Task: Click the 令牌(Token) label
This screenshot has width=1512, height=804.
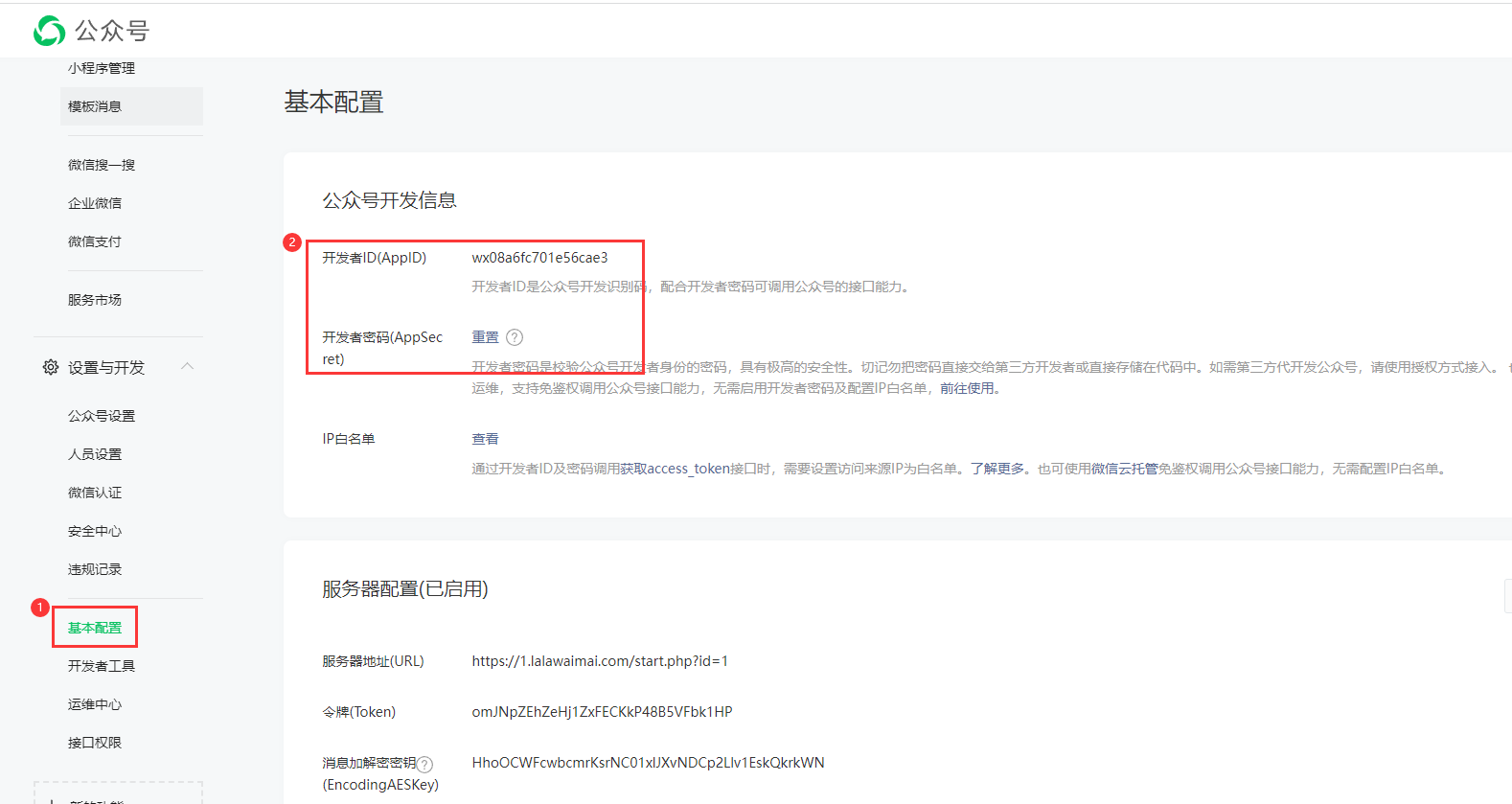Action: [x=359, y=712]
